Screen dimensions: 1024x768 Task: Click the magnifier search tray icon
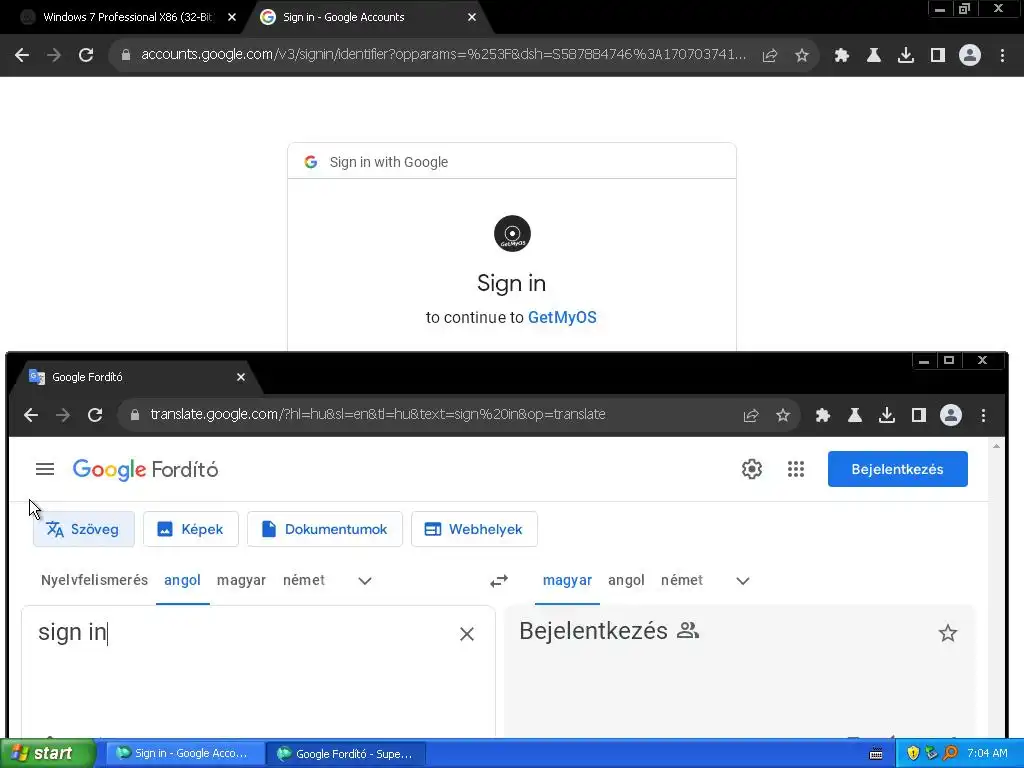click(950, 753)
